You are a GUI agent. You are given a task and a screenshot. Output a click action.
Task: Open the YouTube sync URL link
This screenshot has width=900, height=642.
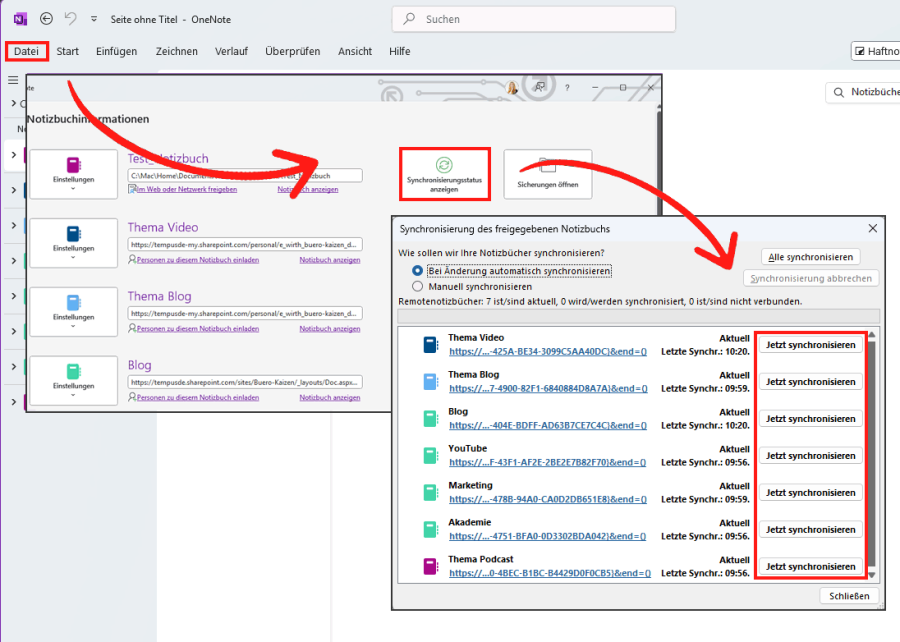point(548,462)
